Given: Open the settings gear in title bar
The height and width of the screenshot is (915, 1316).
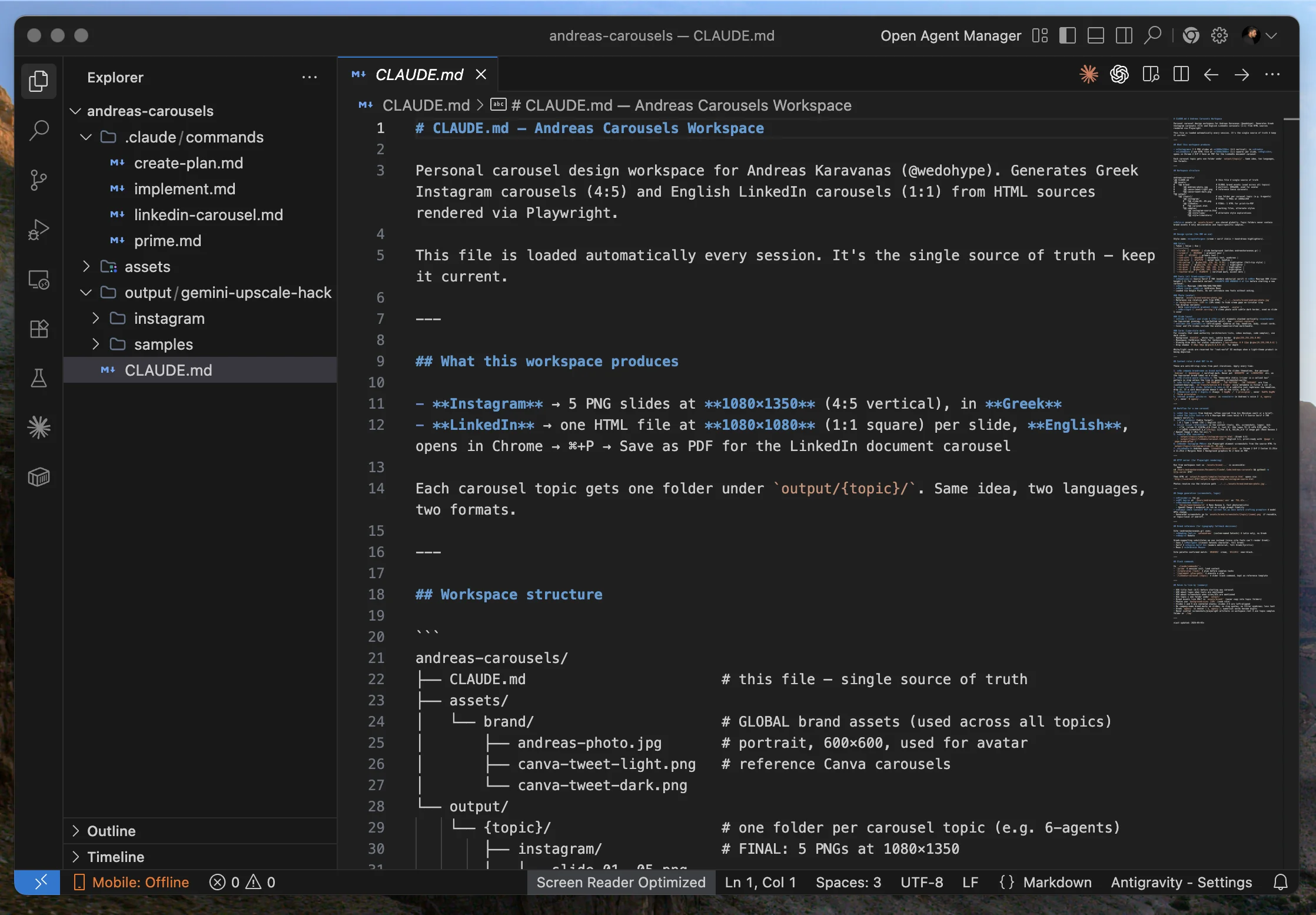Looking at the screenshot, I should pyautogui.click(x=1219, y=35).
